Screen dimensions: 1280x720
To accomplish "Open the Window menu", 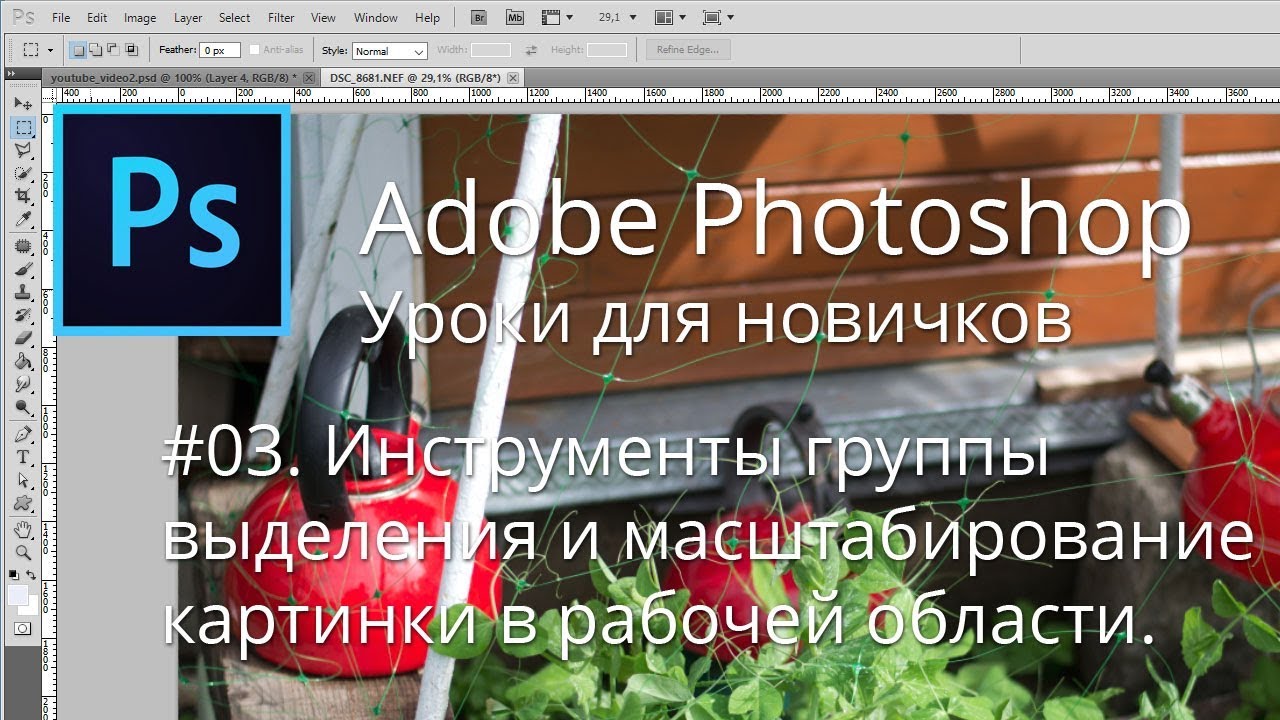I will pos(376,18).
